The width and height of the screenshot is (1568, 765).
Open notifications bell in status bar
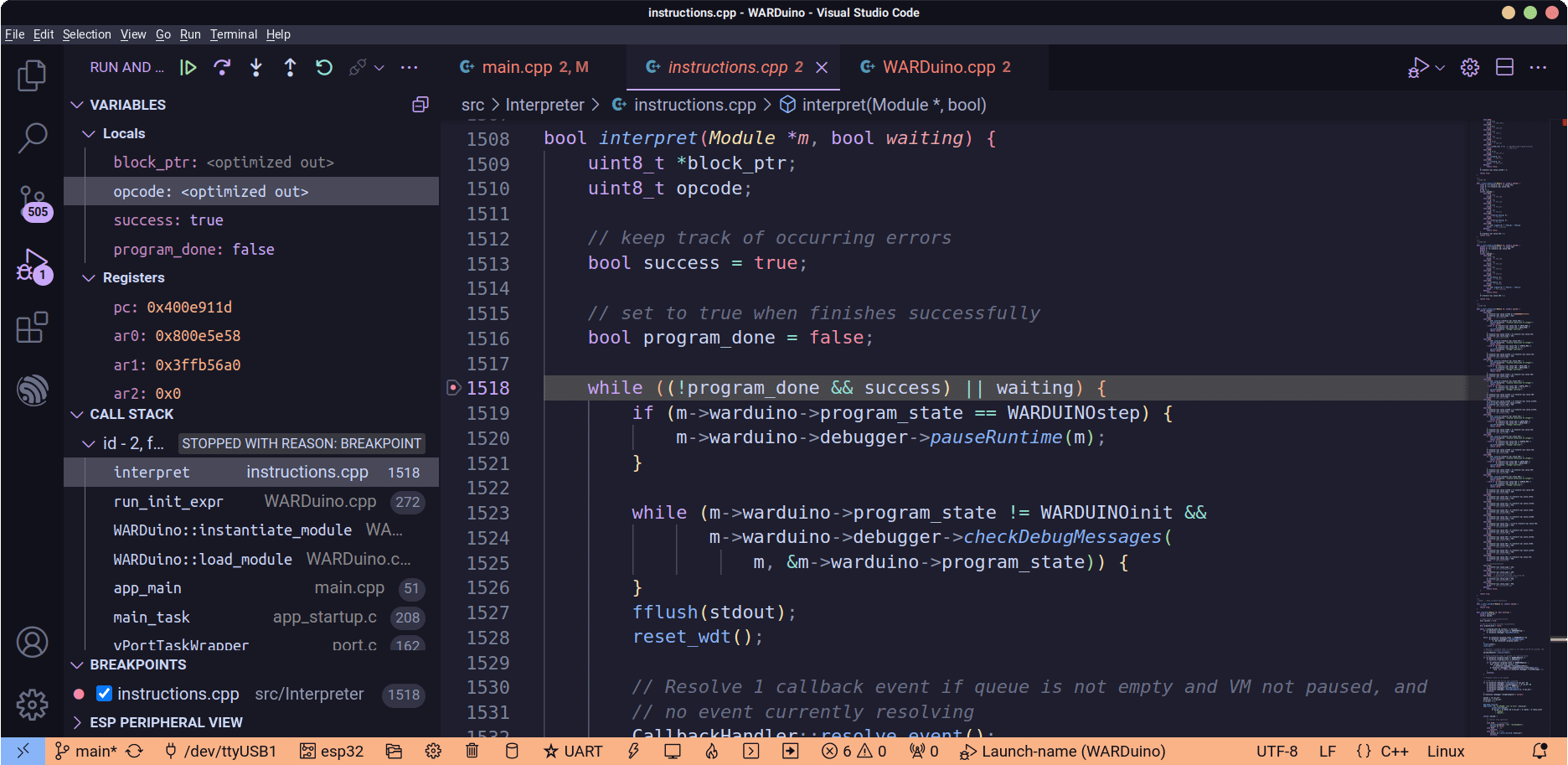(1540, 752)
